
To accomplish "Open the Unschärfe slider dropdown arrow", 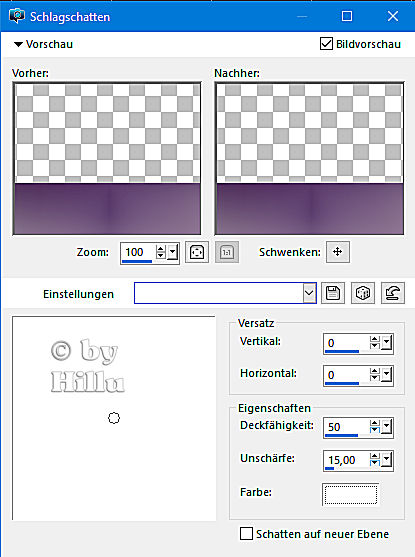I will click(x=387, y=460).
